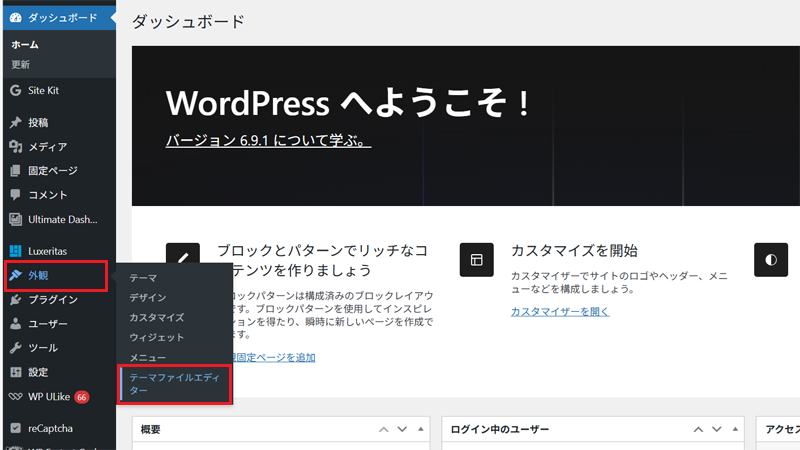Click the 固定ページ pages icon

[15, 171]
